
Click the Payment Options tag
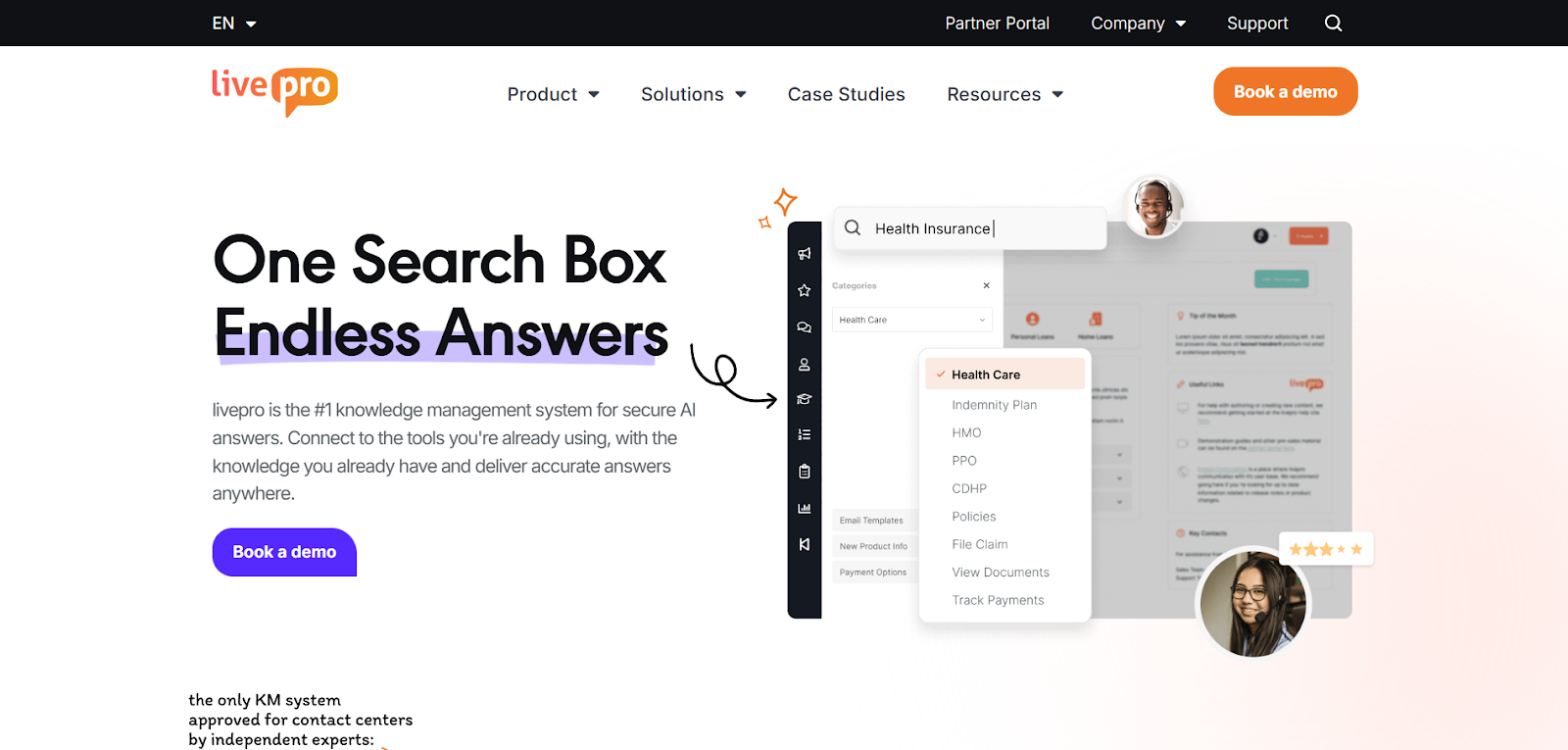pos(873,573)
